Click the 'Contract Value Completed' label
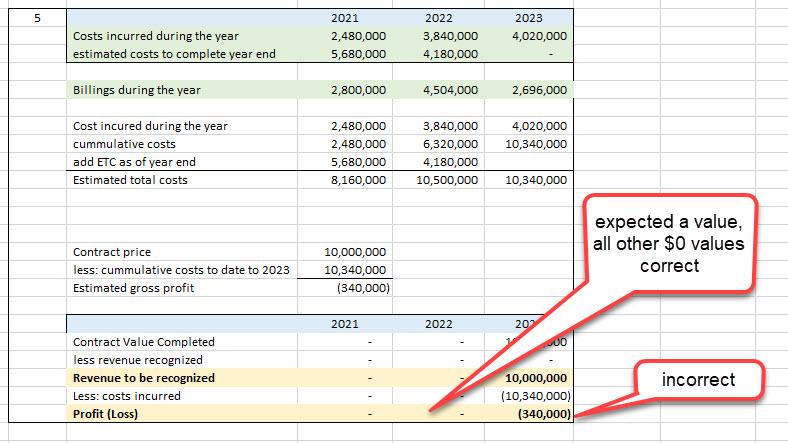The height and width of the screenshot is (443, 788). [x=144, y=342]
